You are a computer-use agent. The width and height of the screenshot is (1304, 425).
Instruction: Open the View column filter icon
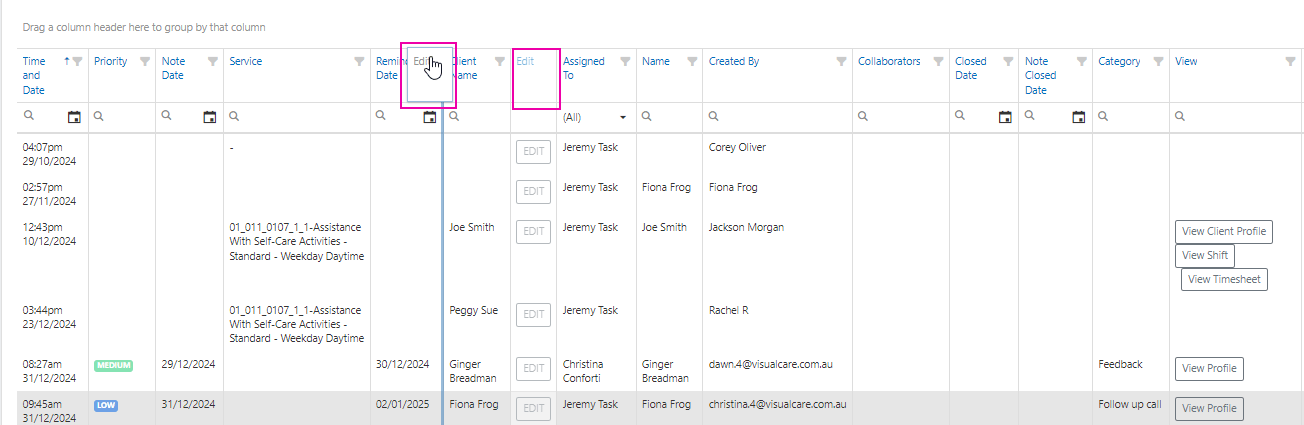coord(1290,61)
